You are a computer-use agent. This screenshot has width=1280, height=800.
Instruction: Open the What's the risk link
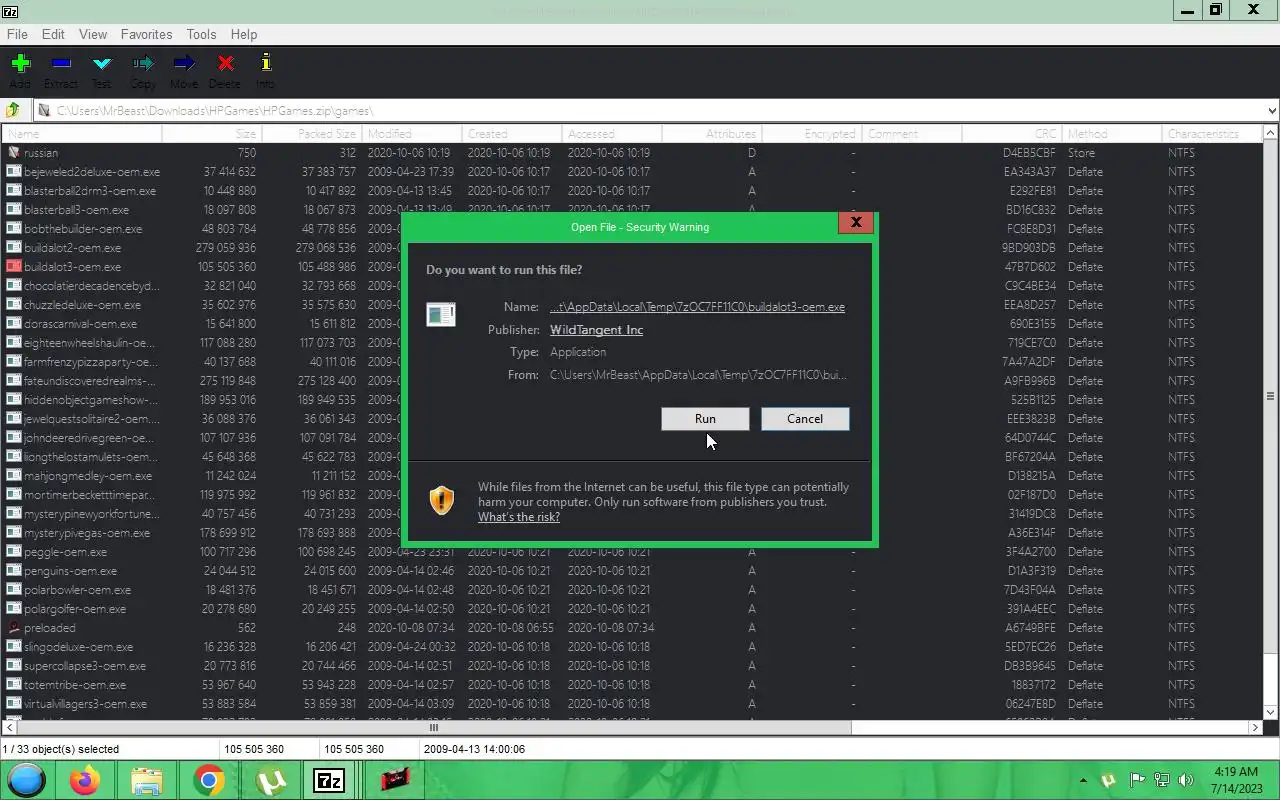click(519, 517)
